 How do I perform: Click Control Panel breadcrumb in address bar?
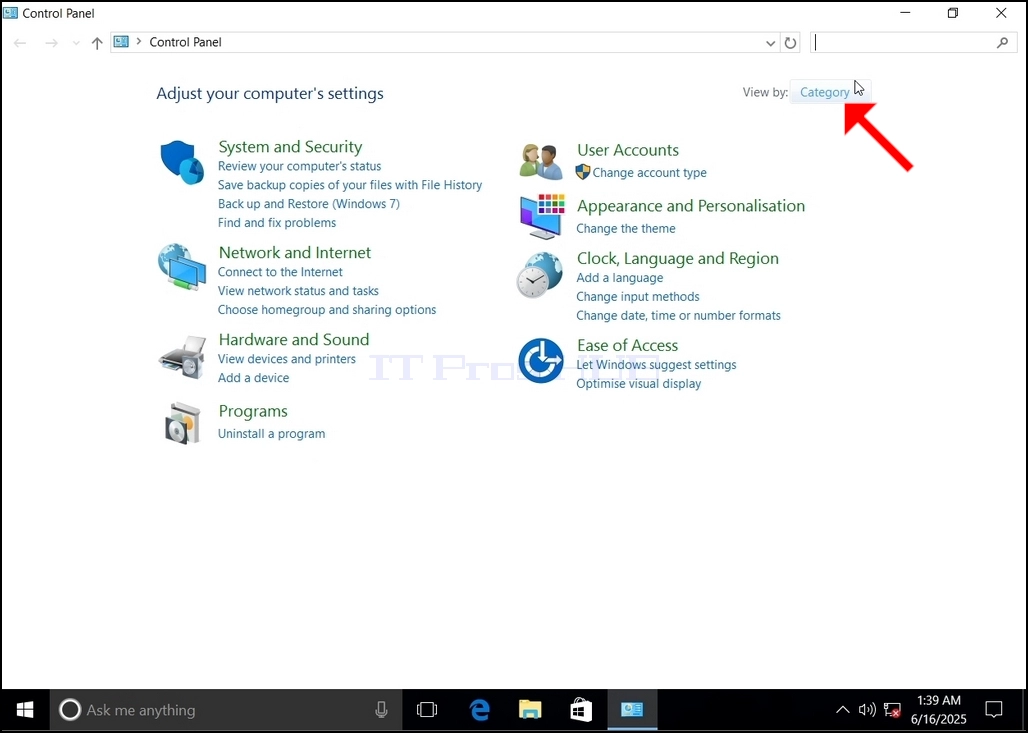click(x=186, y=42)
